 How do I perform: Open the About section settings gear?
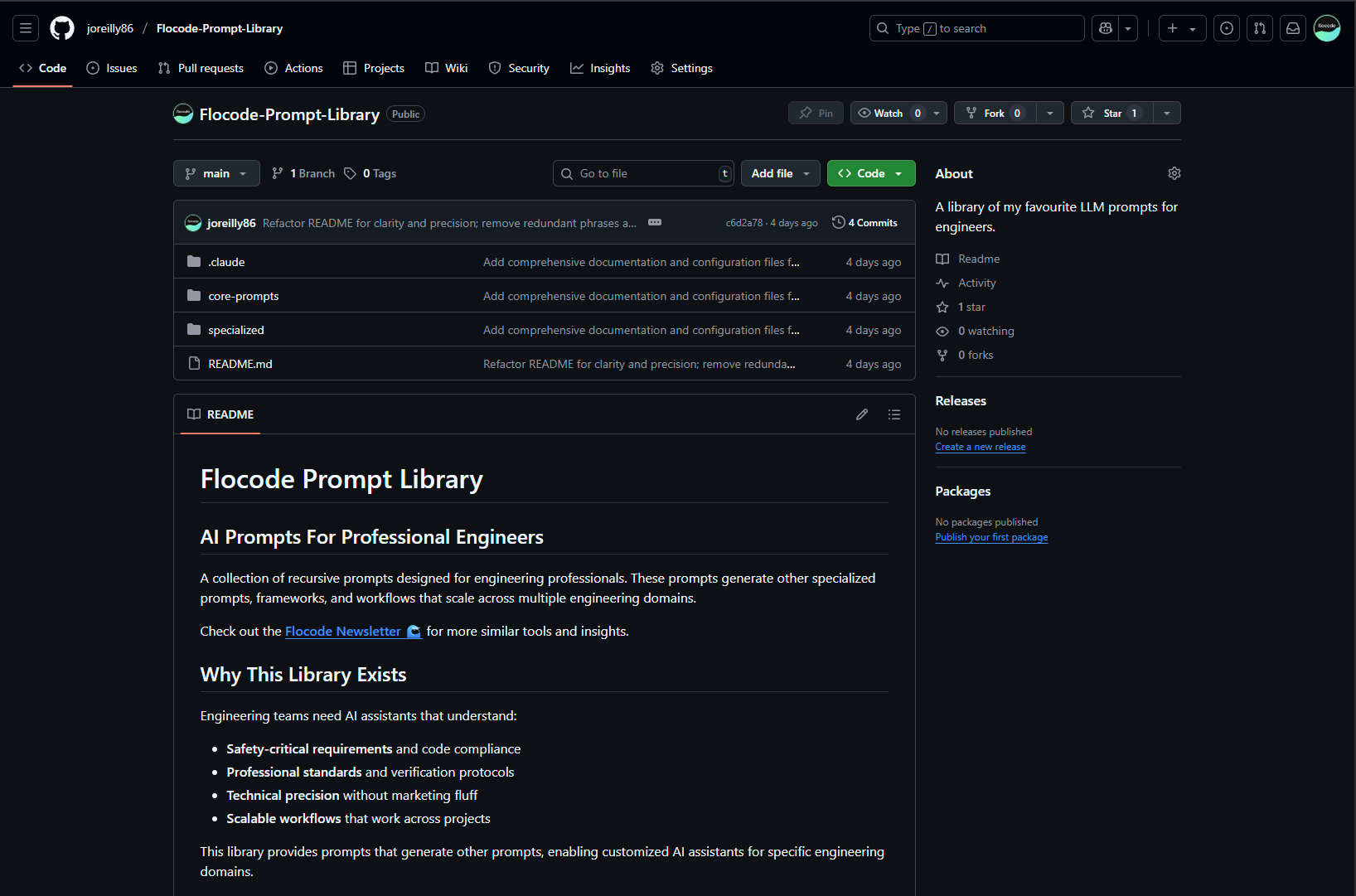point(1174,173)
